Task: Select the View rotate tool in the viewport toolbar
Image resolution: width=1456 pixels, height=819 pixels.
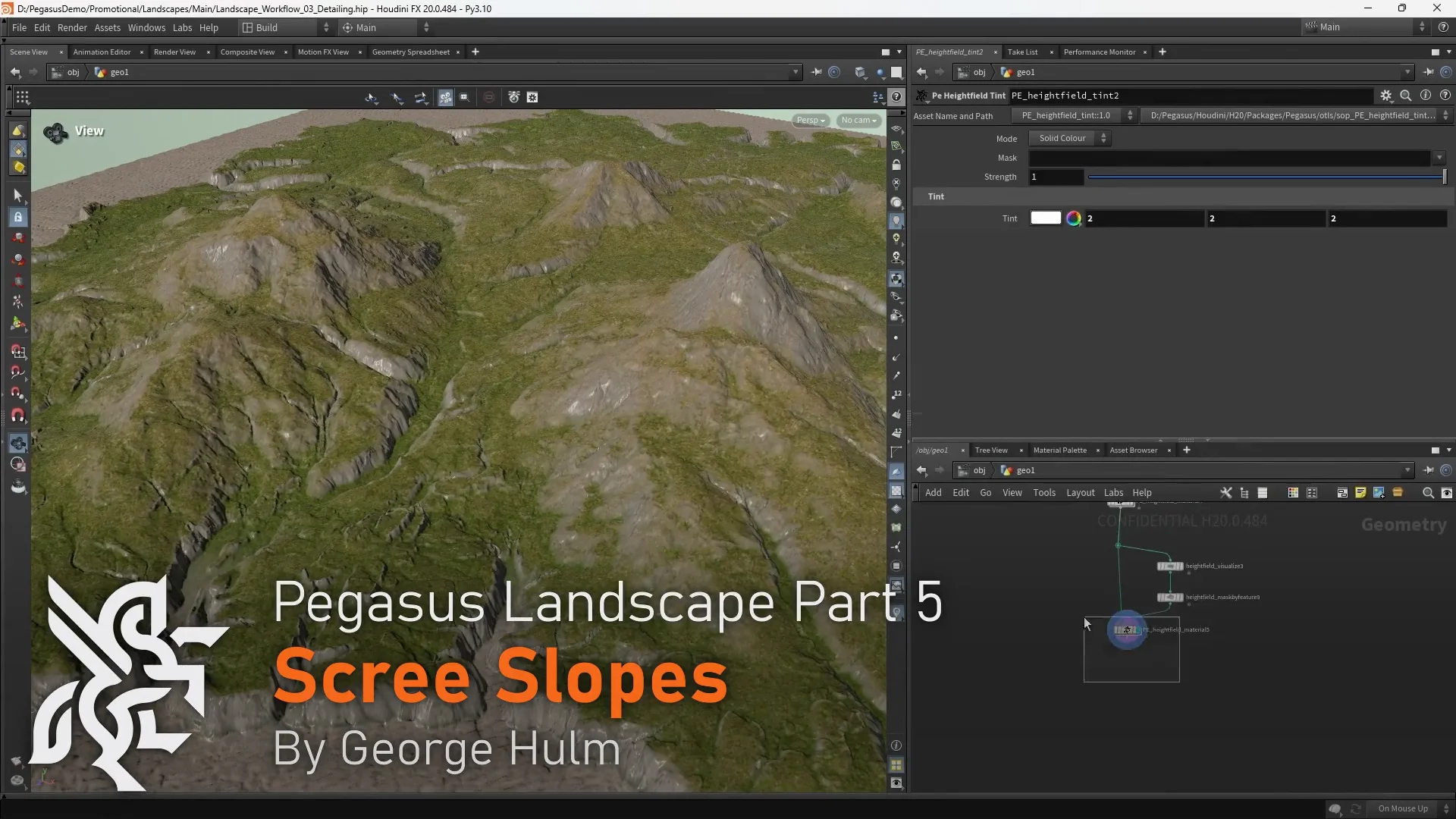Action: 371,97
